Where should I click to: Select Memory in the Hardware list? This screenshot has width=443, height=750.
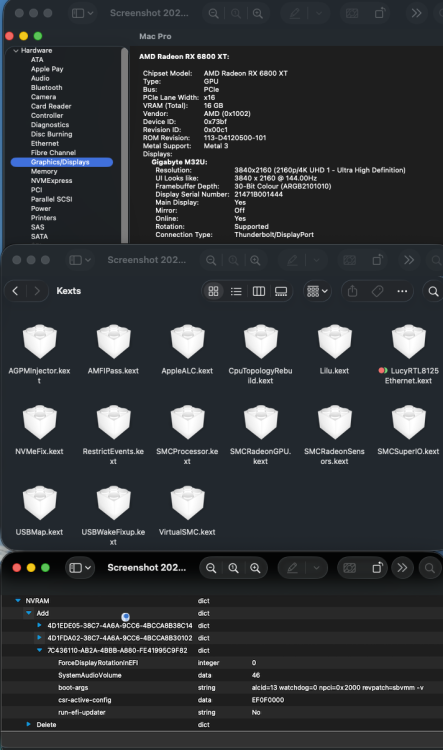pos(44,171)
